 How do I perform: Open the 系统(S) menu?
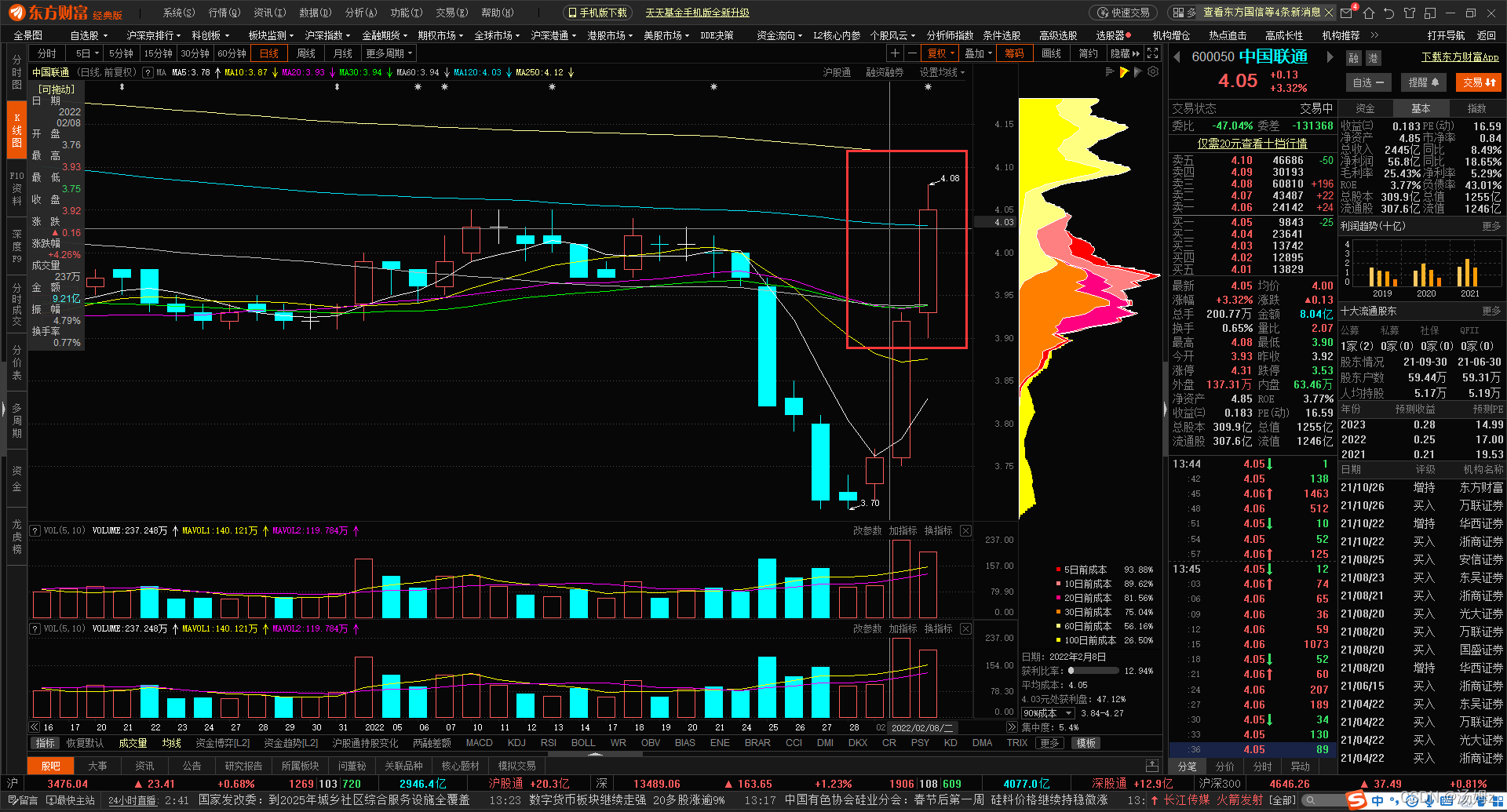pos(178,13)
